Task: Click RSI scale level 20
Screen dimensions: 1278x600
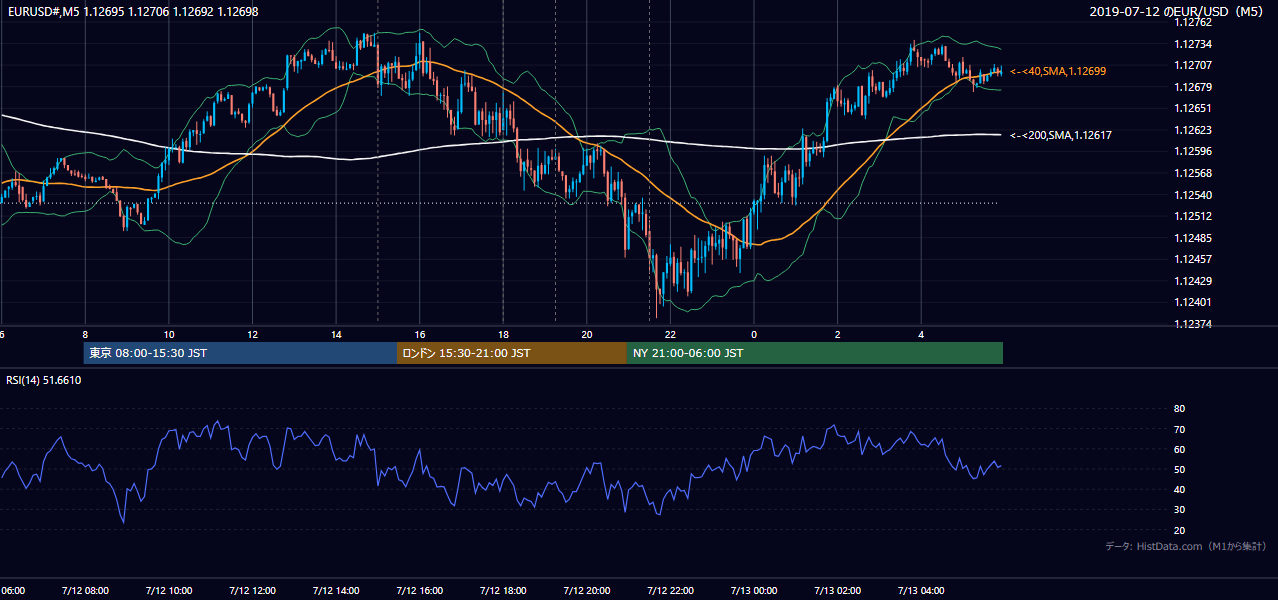Action: 1179,530
